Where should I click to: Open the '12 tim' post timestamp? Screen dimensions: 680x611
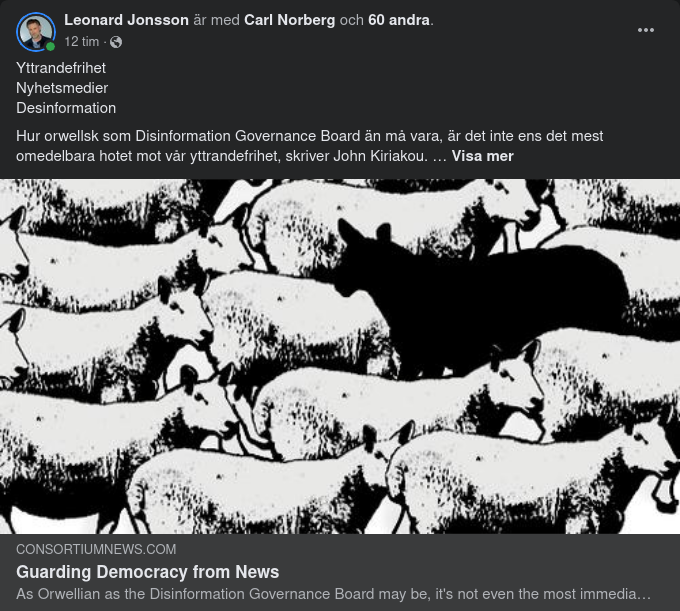coord(82,42)
